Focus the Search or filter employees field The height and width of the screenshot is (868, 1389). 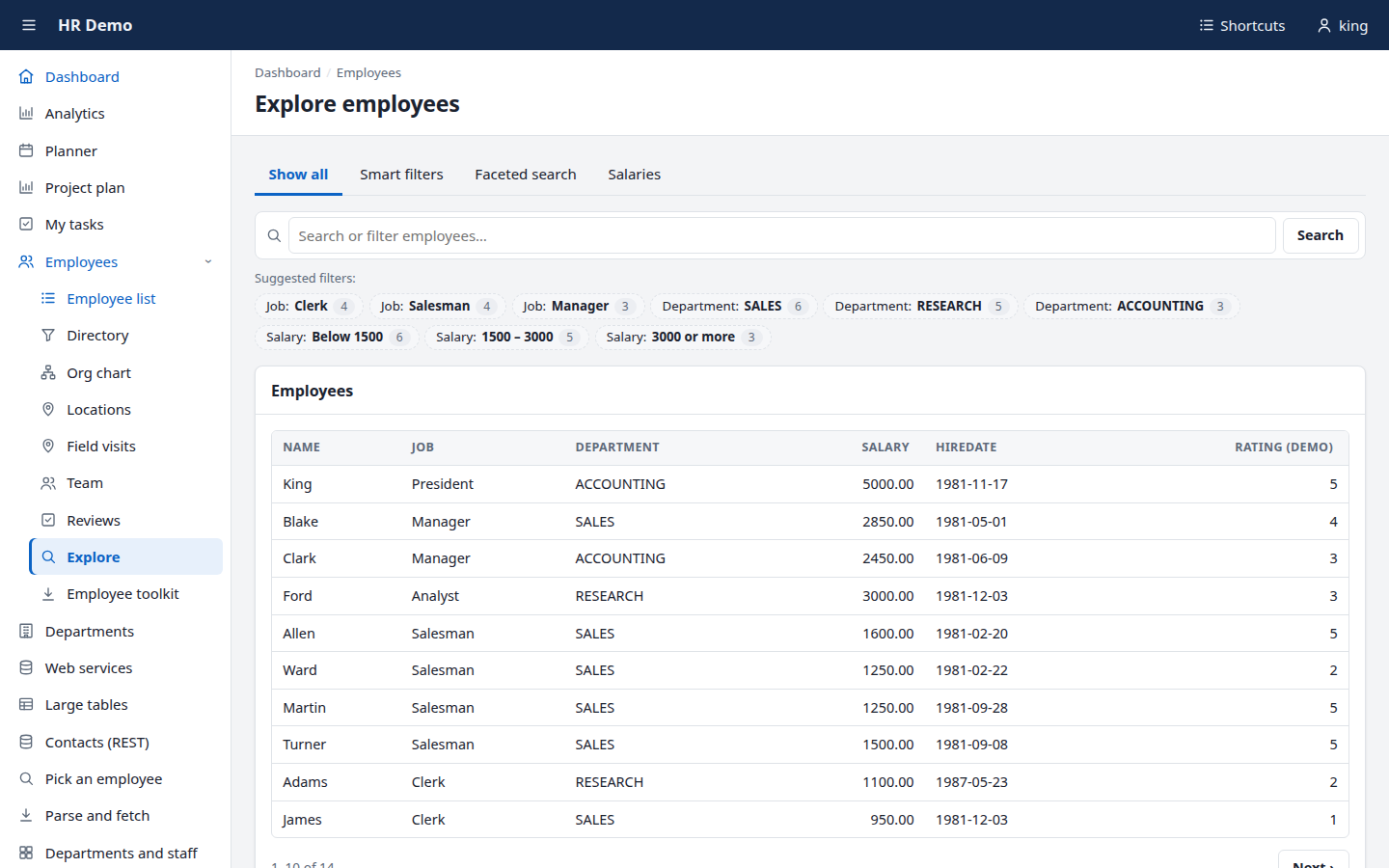[781, 235]
